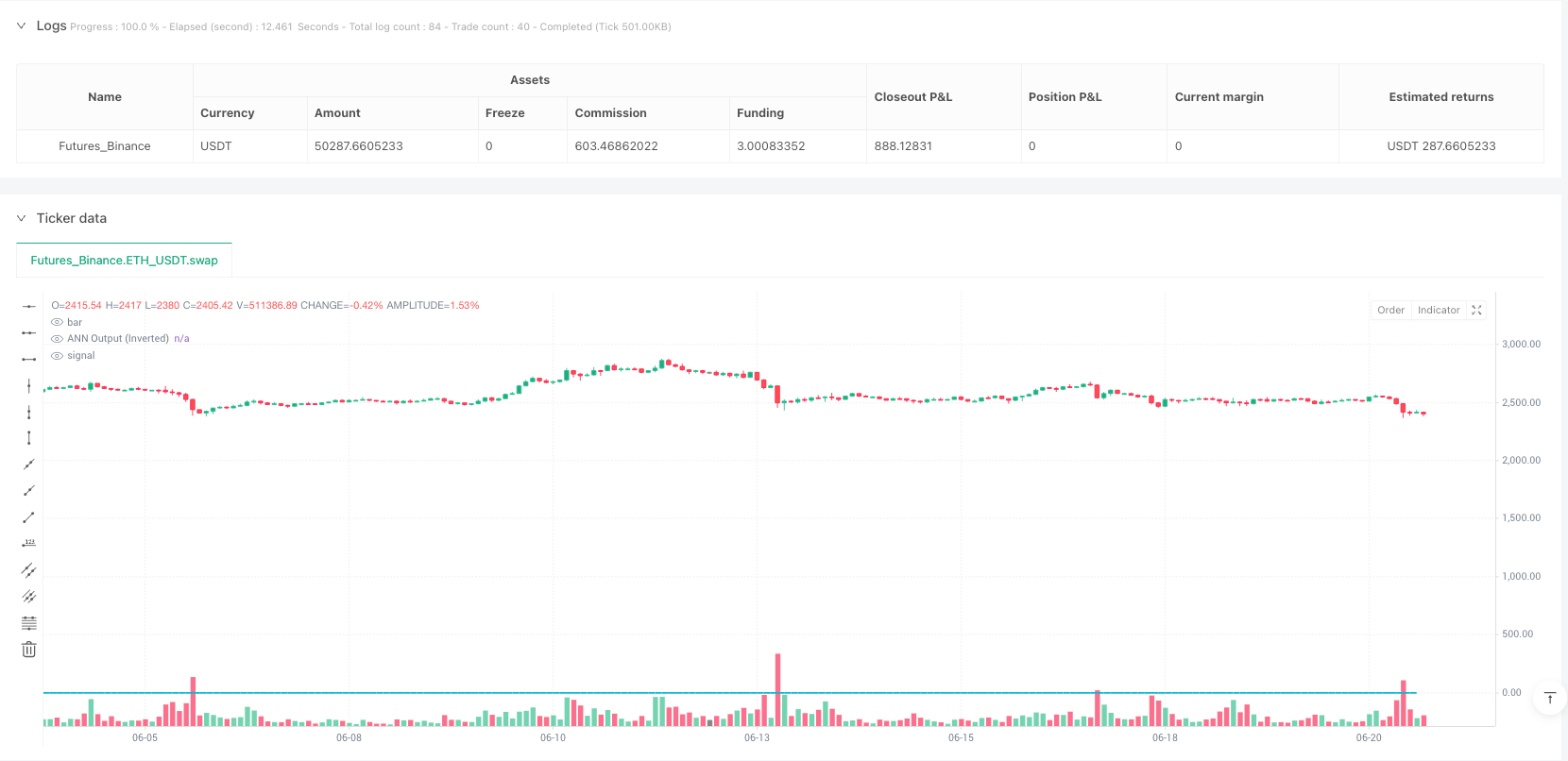This screenshot has height=761, width=1568.
Task: Toggle visibility eye for bar indicator
Action: pos(58,322)
